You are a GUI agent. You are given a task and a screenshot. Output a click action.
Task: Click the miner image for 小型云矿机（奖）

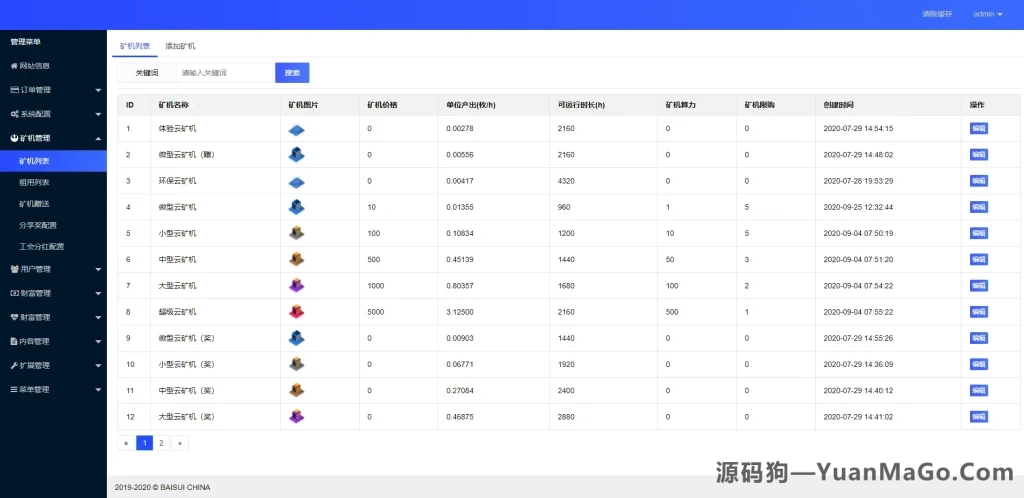[x=296, y=364]
